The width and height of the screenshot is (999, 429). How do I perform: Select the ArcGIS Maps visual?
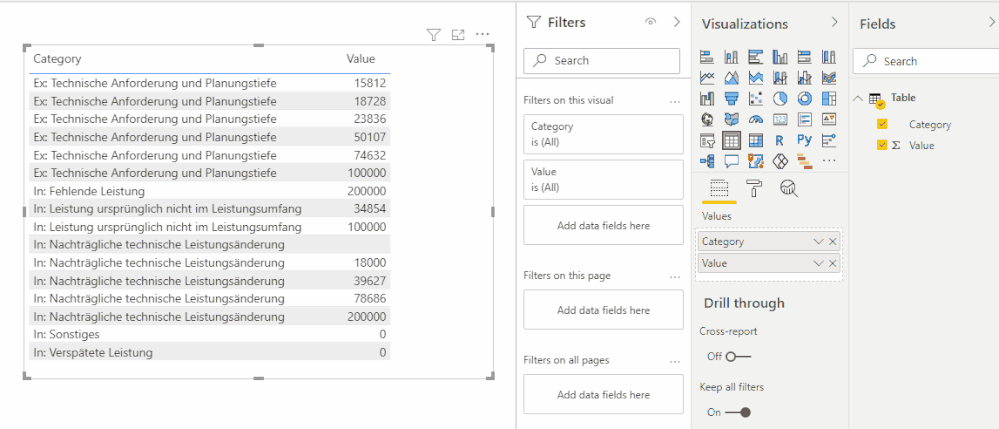point(756,161)
